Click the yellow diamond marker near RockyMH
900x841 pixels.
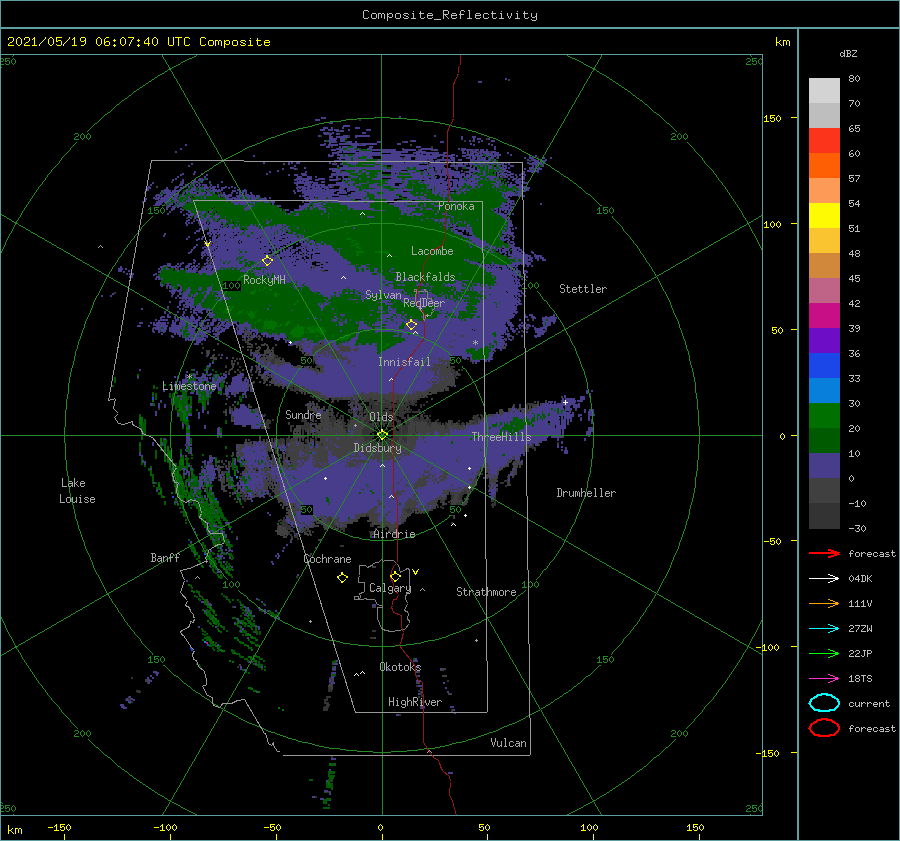(267, 261)
